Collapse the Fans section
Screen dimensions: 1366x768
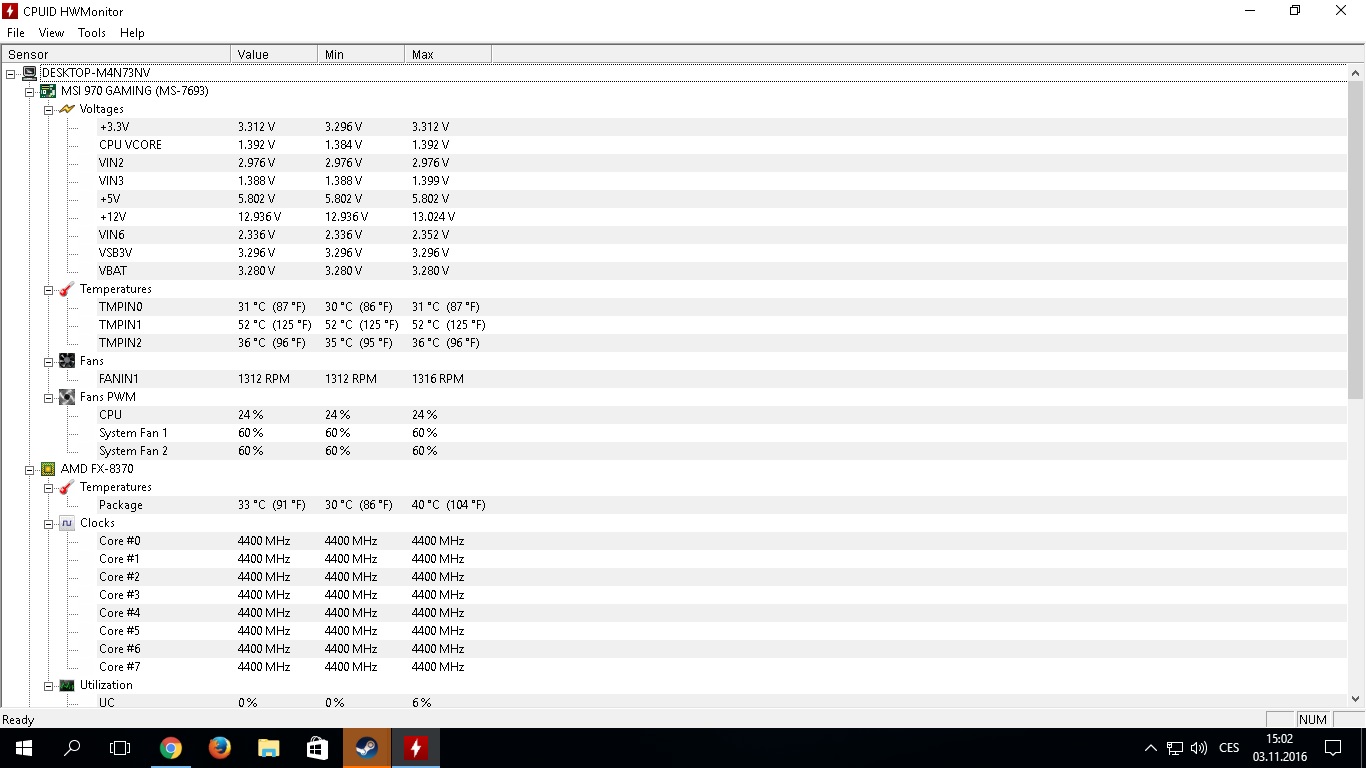click(x=48, y=361)
